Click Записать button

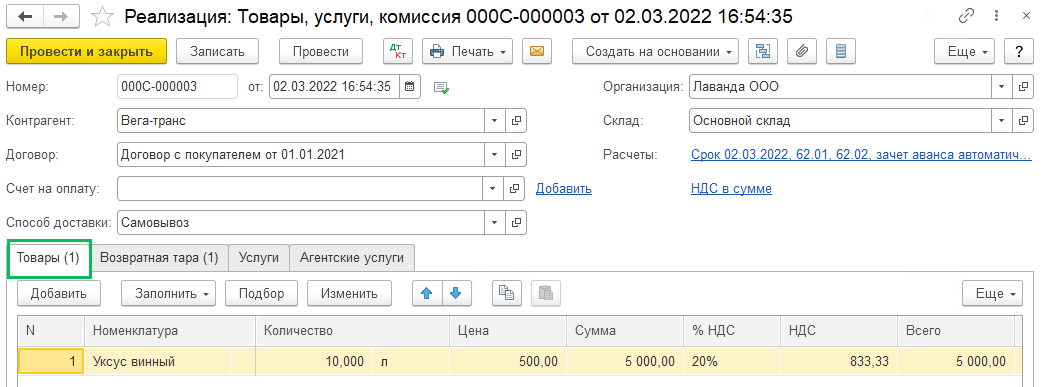(218, 51)
